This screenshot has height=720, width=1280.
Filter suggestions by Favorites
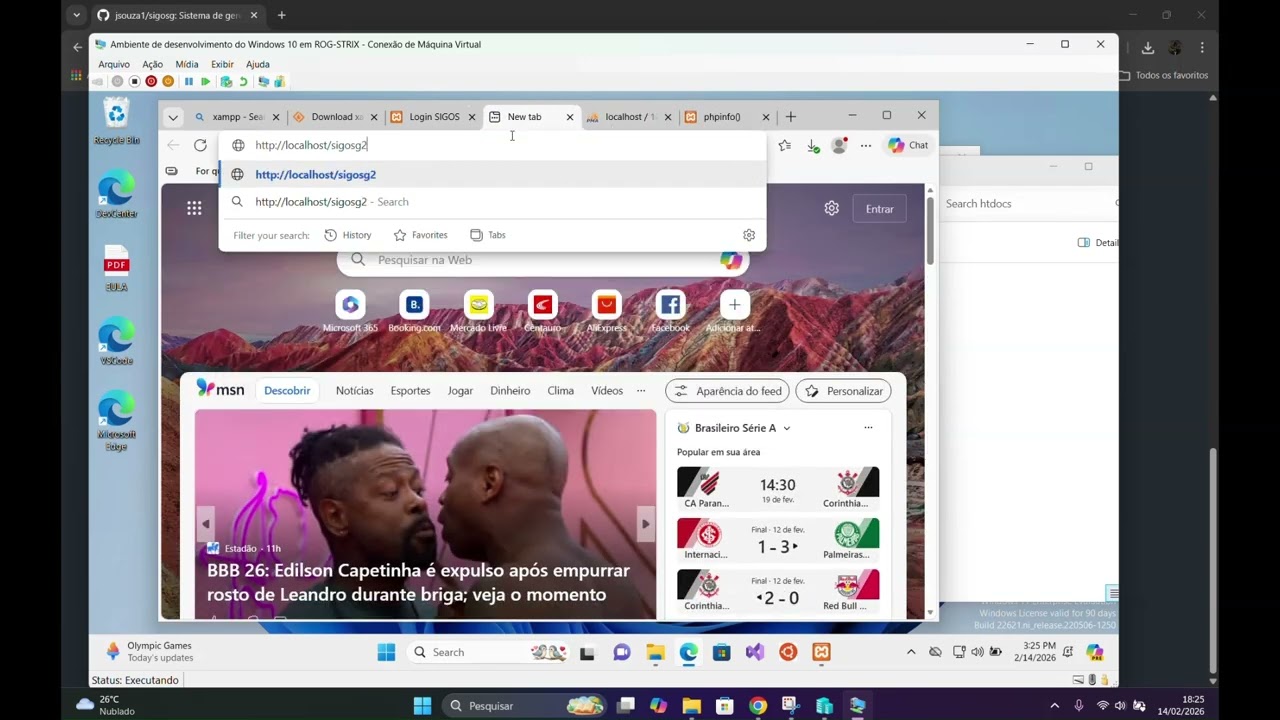[x=420, y=235]
